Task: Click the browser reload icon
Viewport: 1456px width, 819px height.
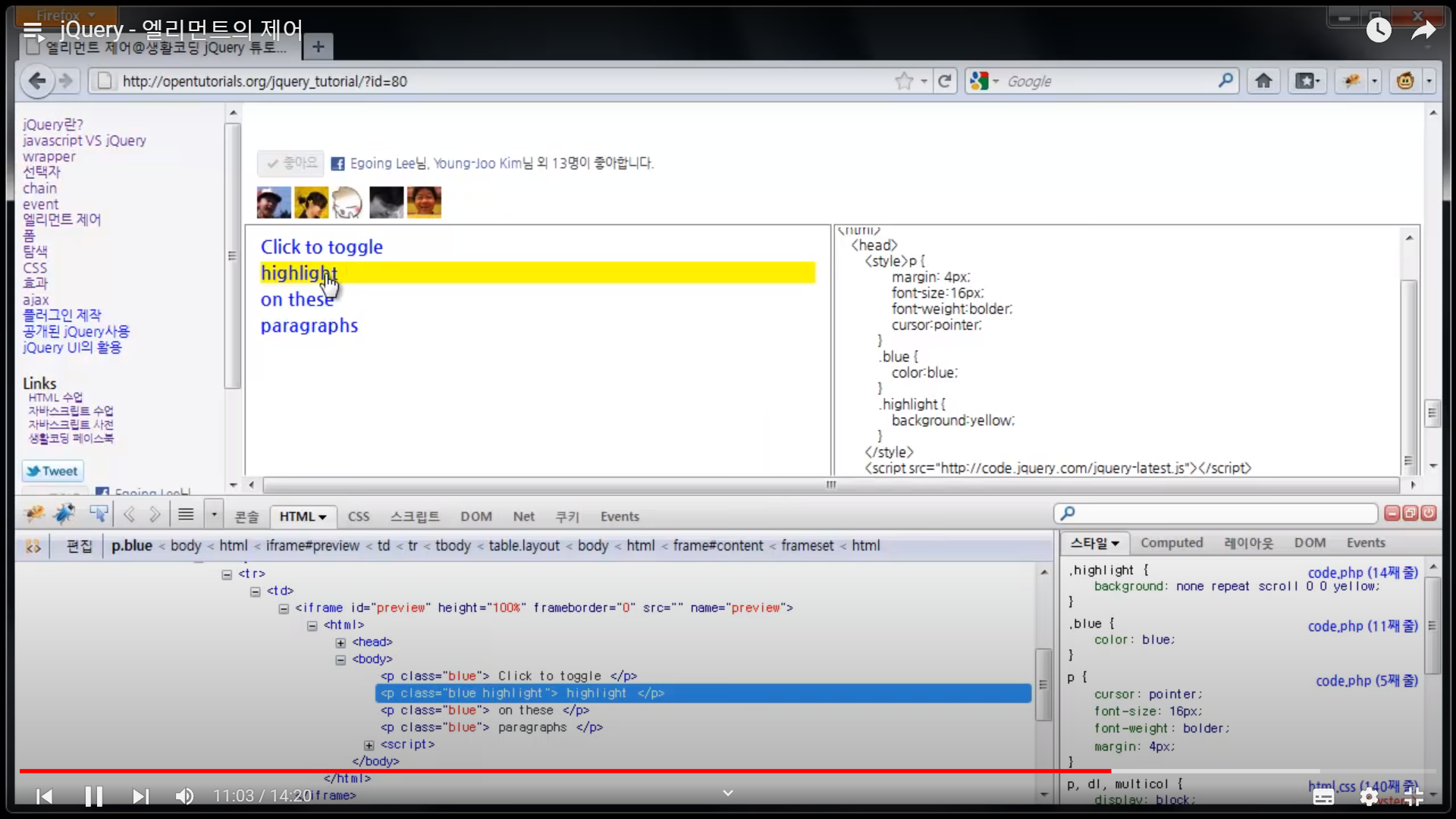Action: (x=944, y=81)
